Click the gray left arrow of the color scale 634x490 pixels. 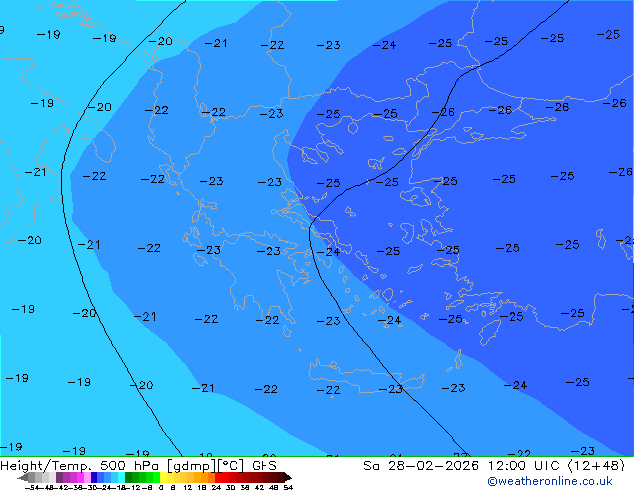click(x=23, y=478)
